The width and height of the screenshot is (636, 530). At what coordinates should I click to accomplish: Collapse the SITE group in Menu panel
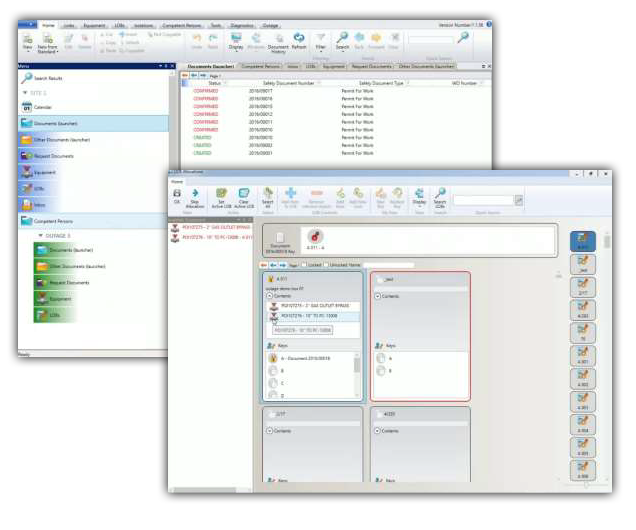tap(25, 93)
